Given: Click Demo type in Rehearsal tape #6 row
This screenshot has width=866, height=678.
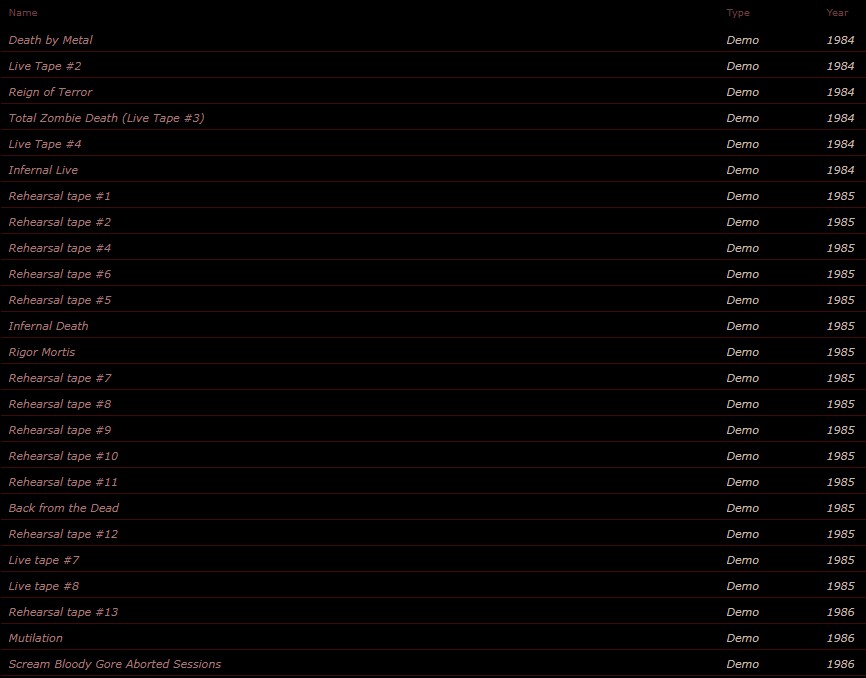Looking at the screenshot, I should pyautogui.click(x=742, y=274).
